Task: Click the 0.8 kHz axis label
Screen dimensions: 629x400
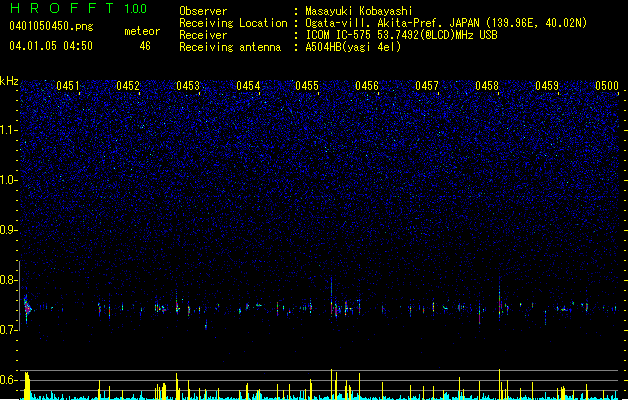Action: click(x=9, y=280)
